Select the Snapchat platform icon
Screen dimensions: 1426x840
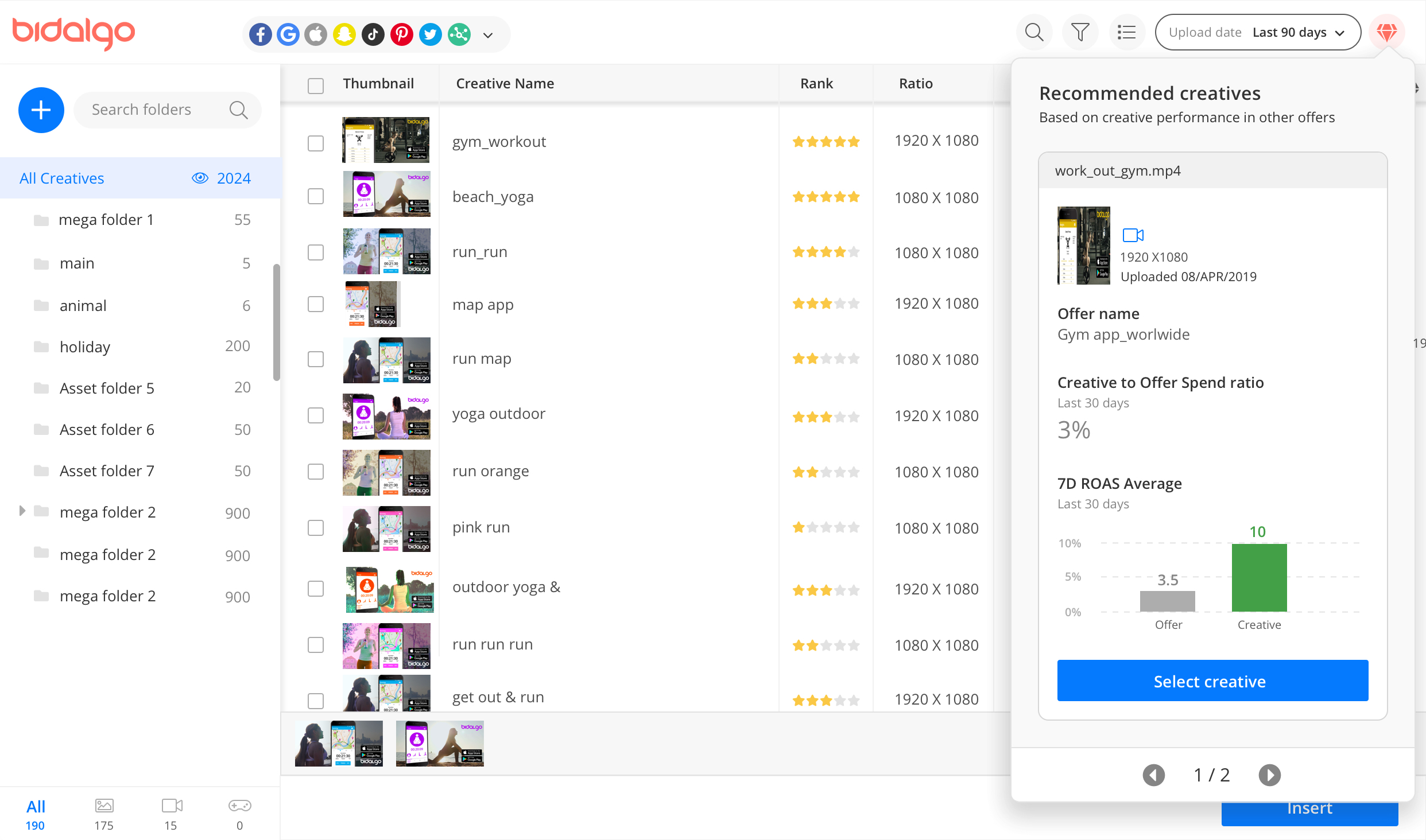coord(344,34)
